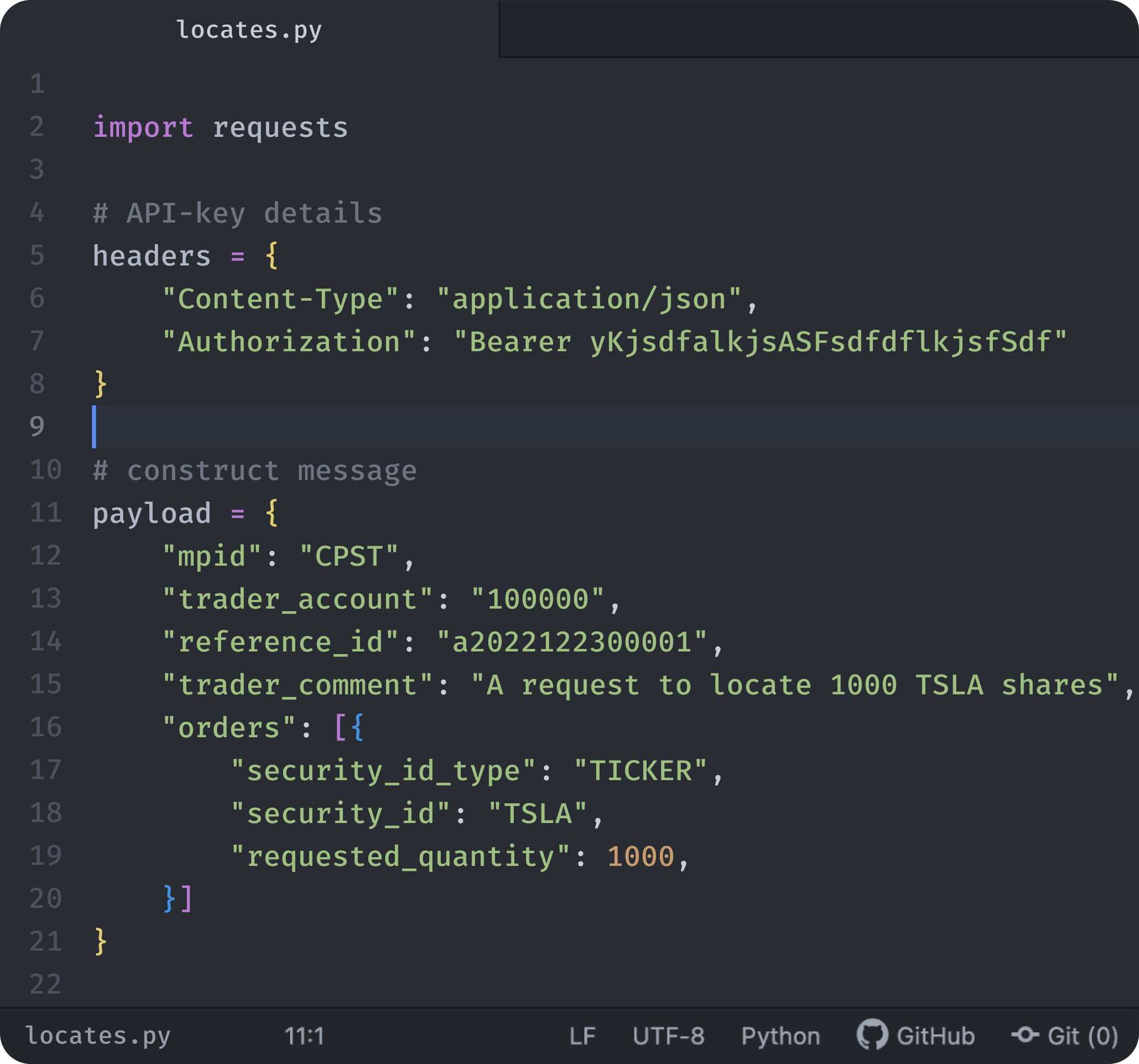
Task: Click the GitHub octocat icon in status bar
Action: [x=872, y=1036]
